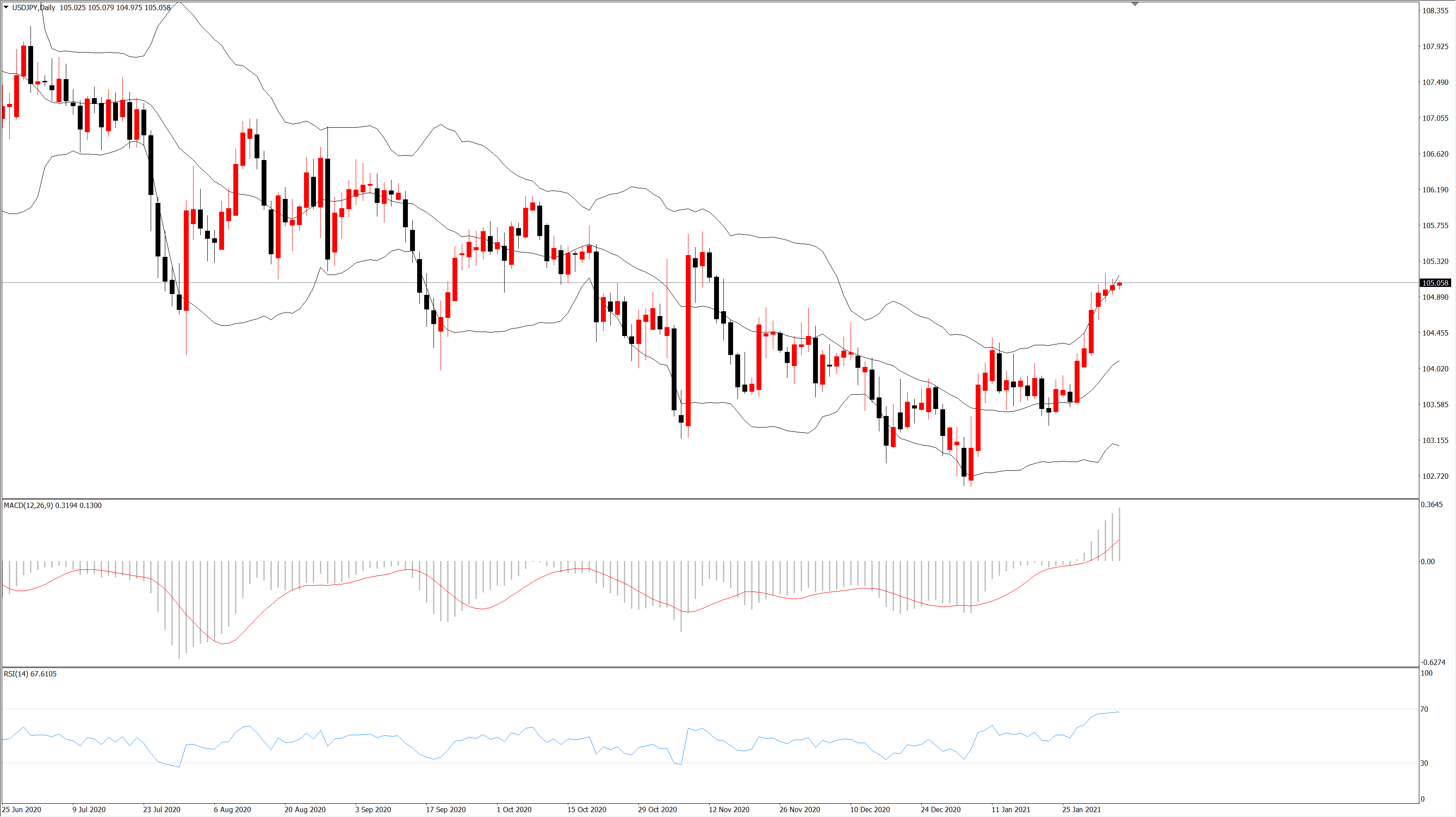The width and height of the screenshot is (1456, 817).
Task: Click the RSI 30 level label
Action: pos(1424,764)
